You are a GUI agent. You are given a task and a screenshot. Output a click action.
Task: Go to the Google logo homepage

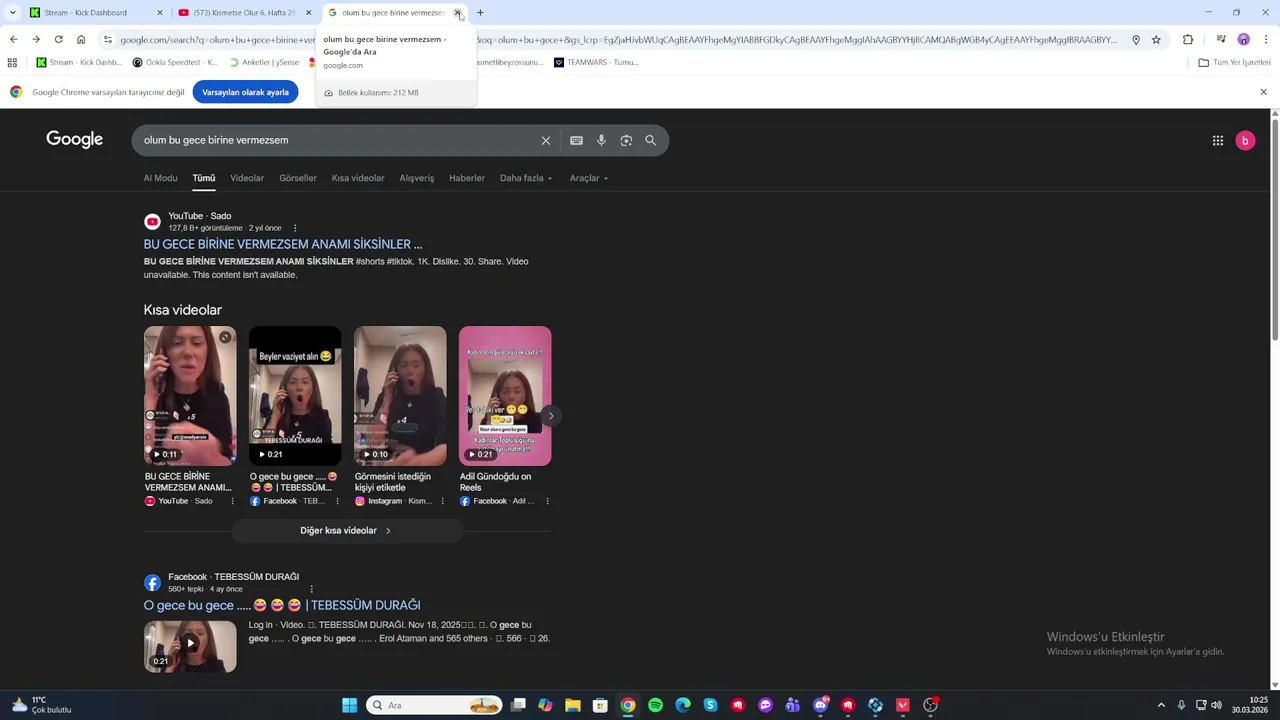tap(75, 139)
